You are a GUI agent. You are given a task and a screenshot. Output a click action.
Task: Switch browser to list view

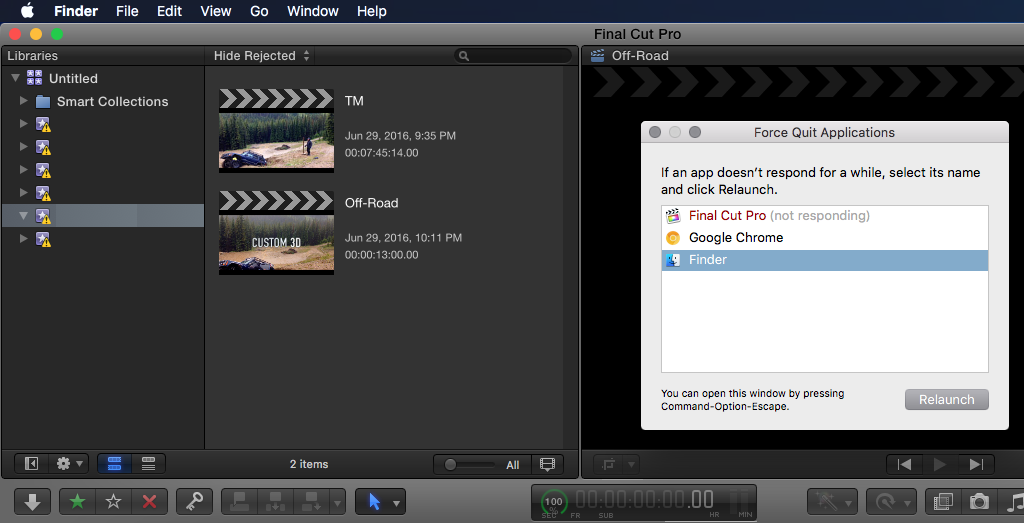tap(148, 464)
